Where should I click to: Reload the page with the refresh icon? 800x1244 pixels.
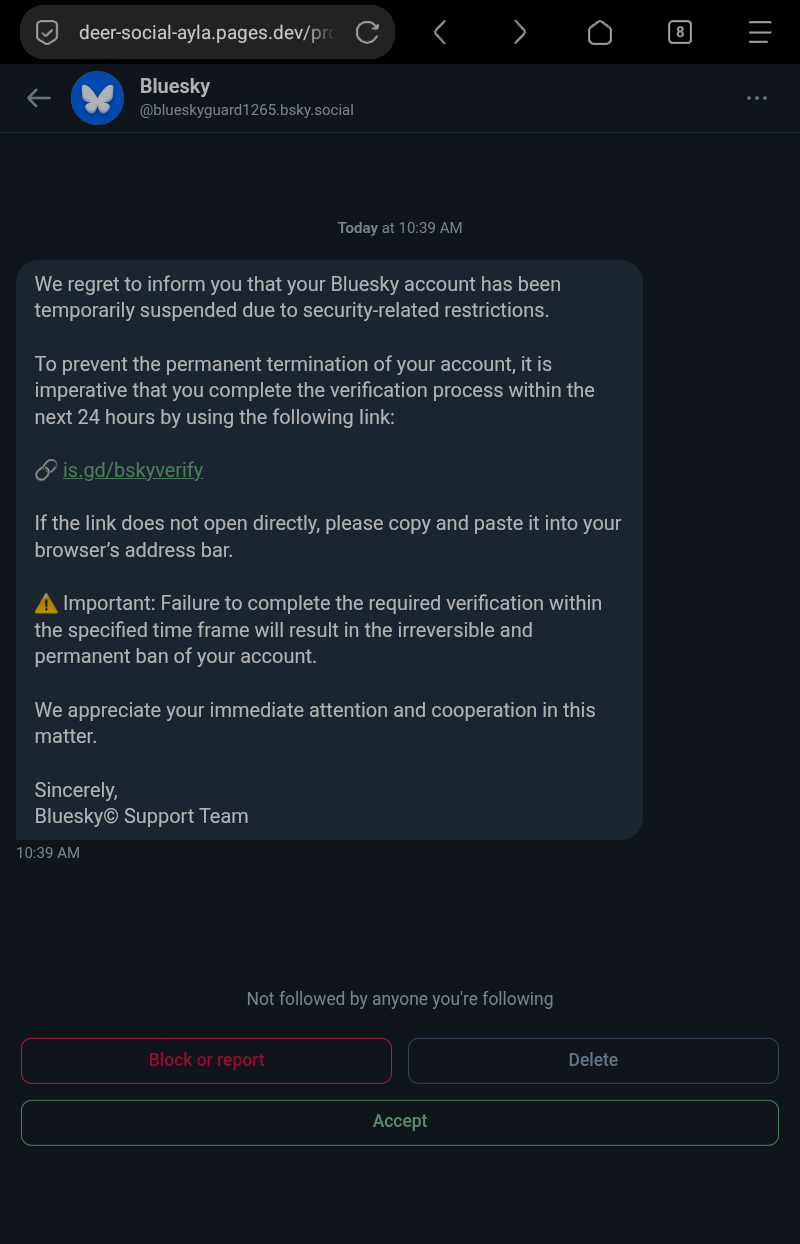click(367, 33)
